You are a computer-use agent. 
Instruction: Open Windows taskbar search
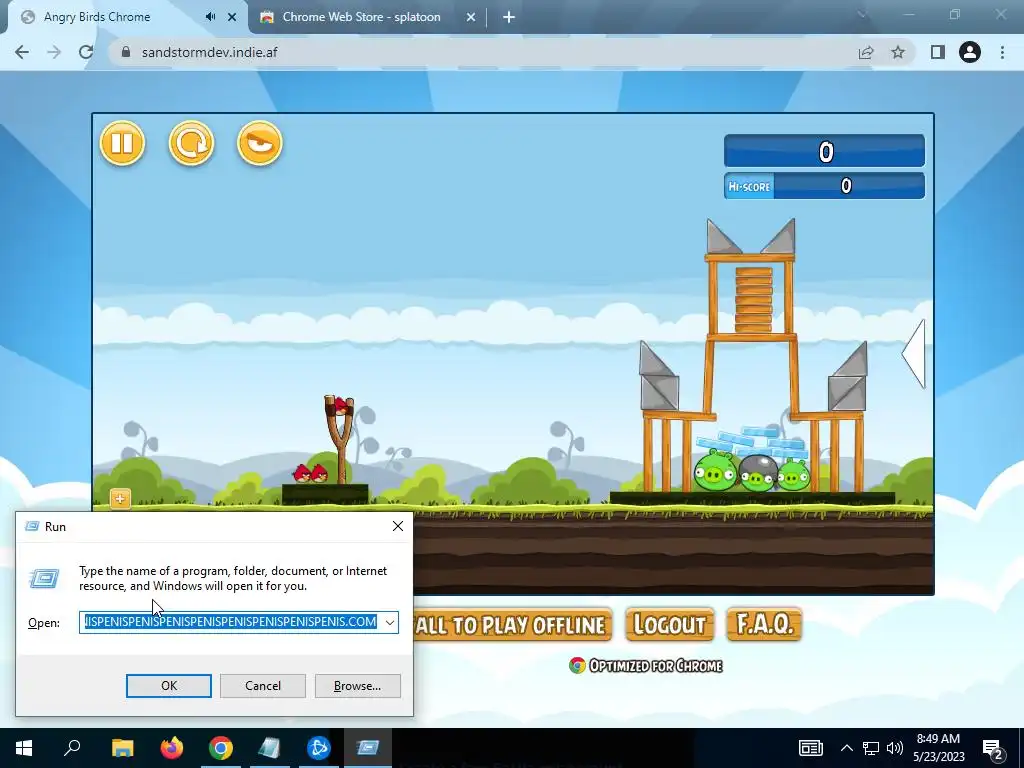click(72, 748)
